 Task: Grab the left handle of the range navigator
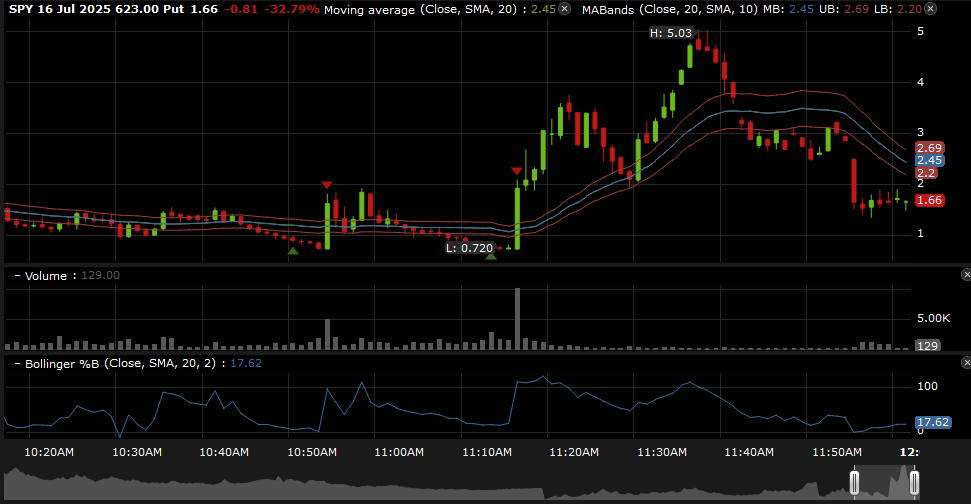coord(854,484)
